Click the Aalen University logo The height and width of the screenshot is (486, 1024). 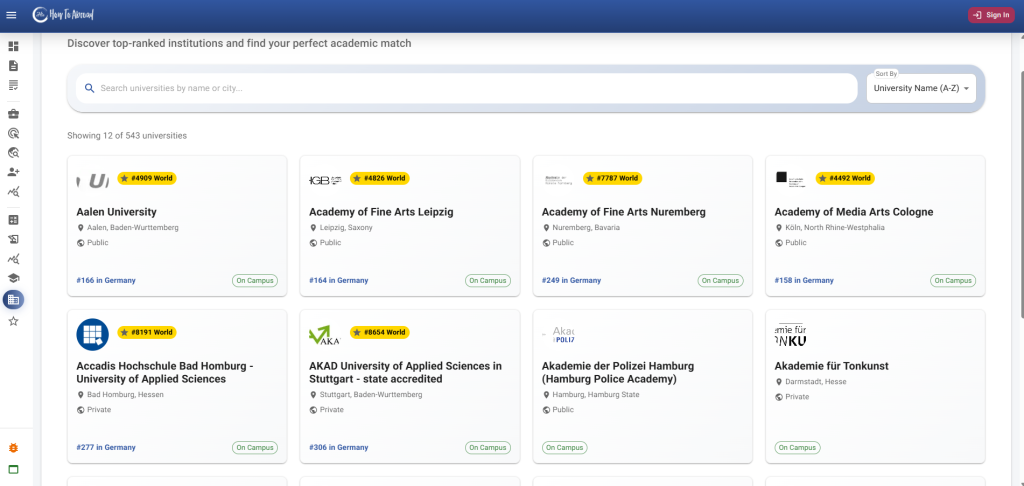[x=93, y=180]
